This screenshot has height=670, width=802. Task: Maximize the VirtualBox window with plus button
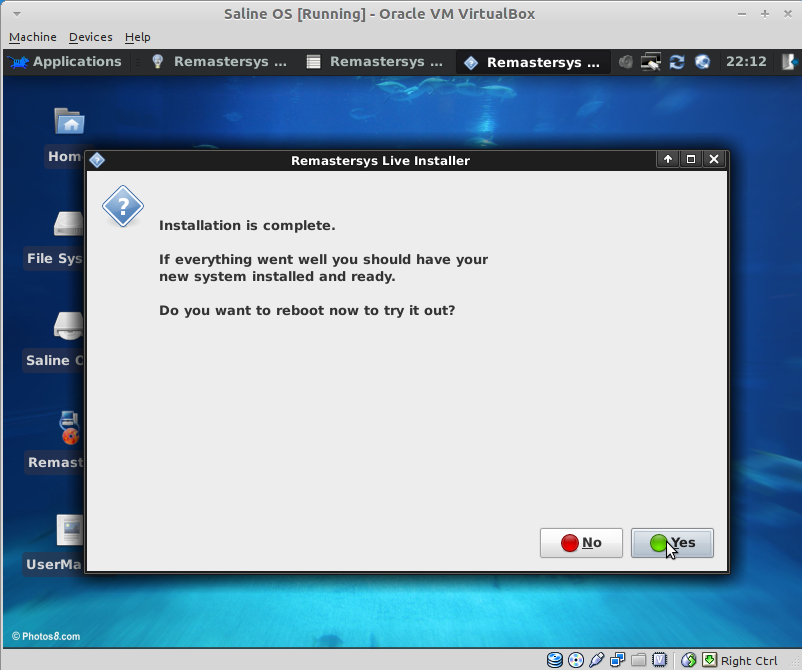[765, 14]
